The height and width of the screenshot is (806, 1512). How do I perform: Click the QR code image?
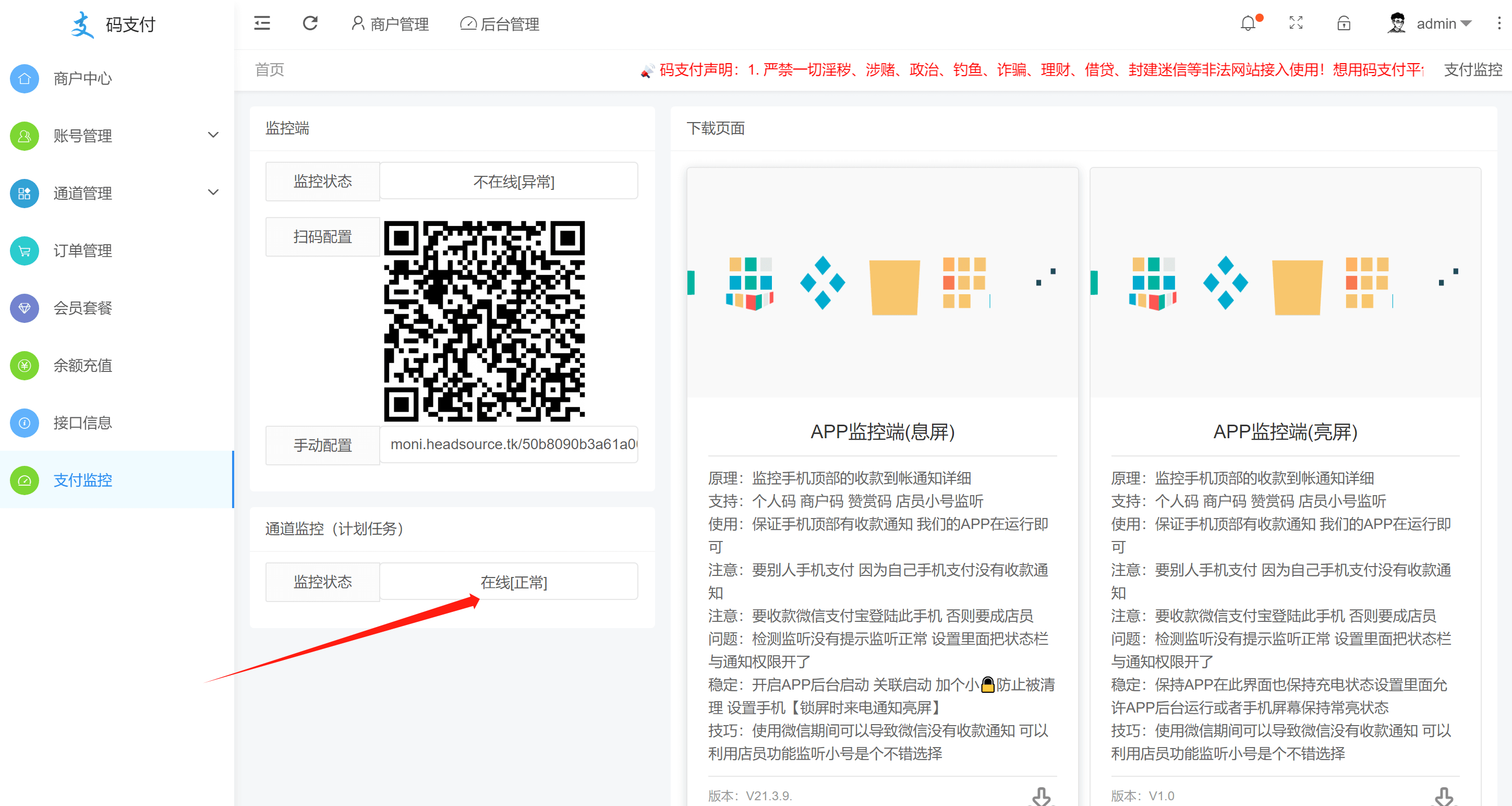coord(484,321)
